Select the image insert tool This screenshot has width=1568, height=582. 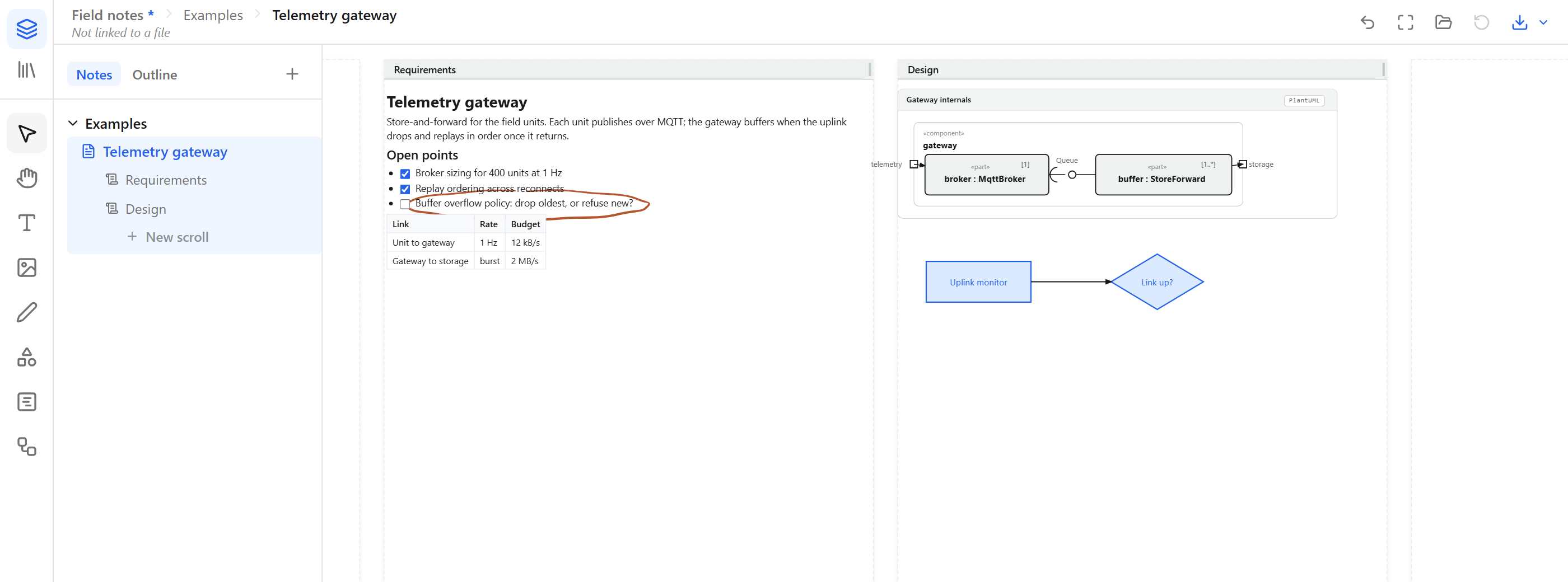pyautogui.click(x=27, y=267)
